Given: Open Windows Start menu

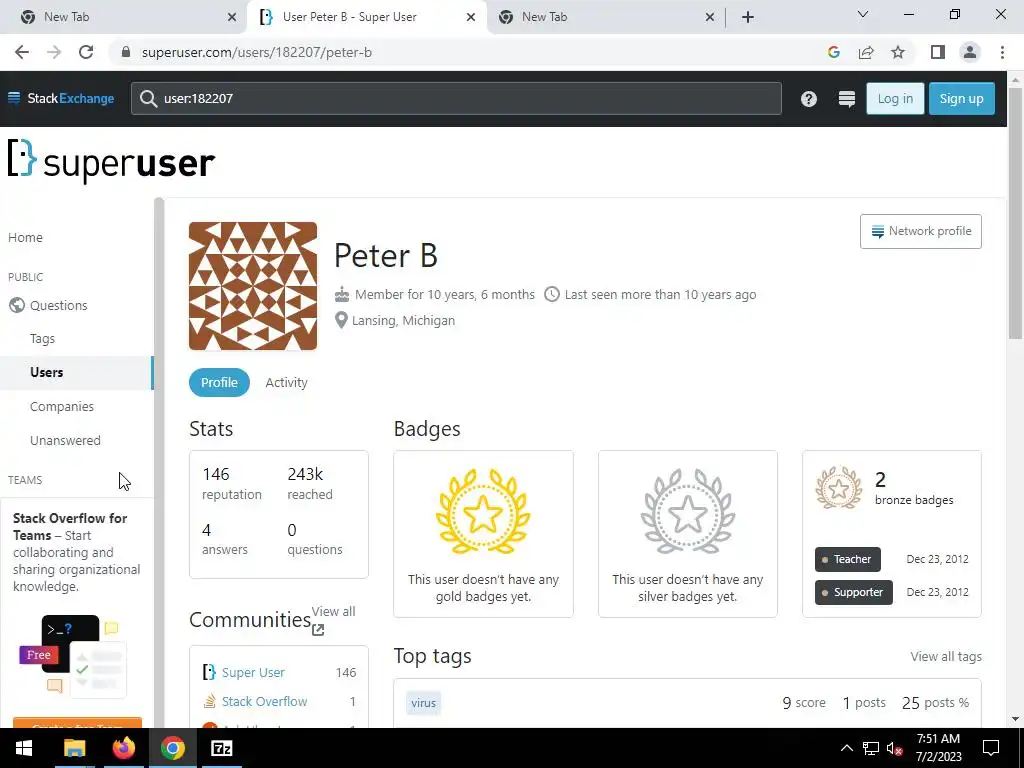Looking at the screenshot, I should 24,748.
